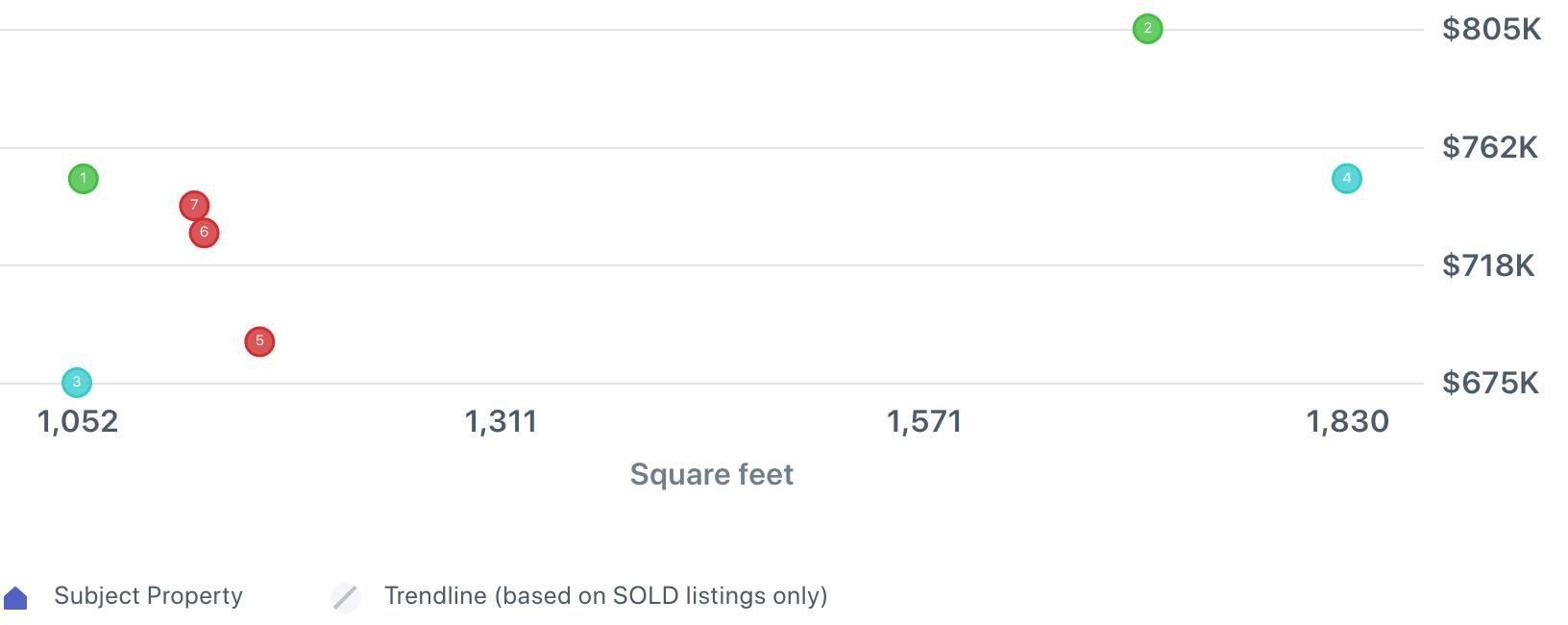Toggle the Subject Property legend label
Image resolution: width=1568 pixels, height=625 pixels.
[148, 596]
